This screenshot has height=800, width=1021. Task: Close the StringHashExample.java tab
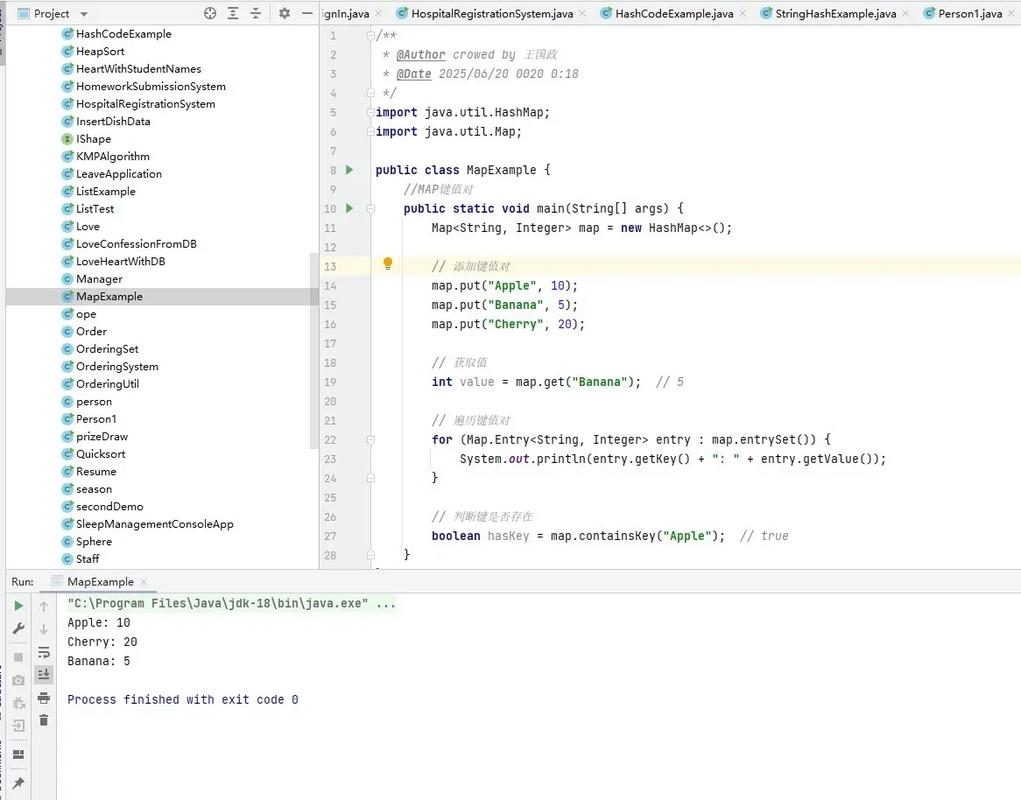tap(905, 14)
